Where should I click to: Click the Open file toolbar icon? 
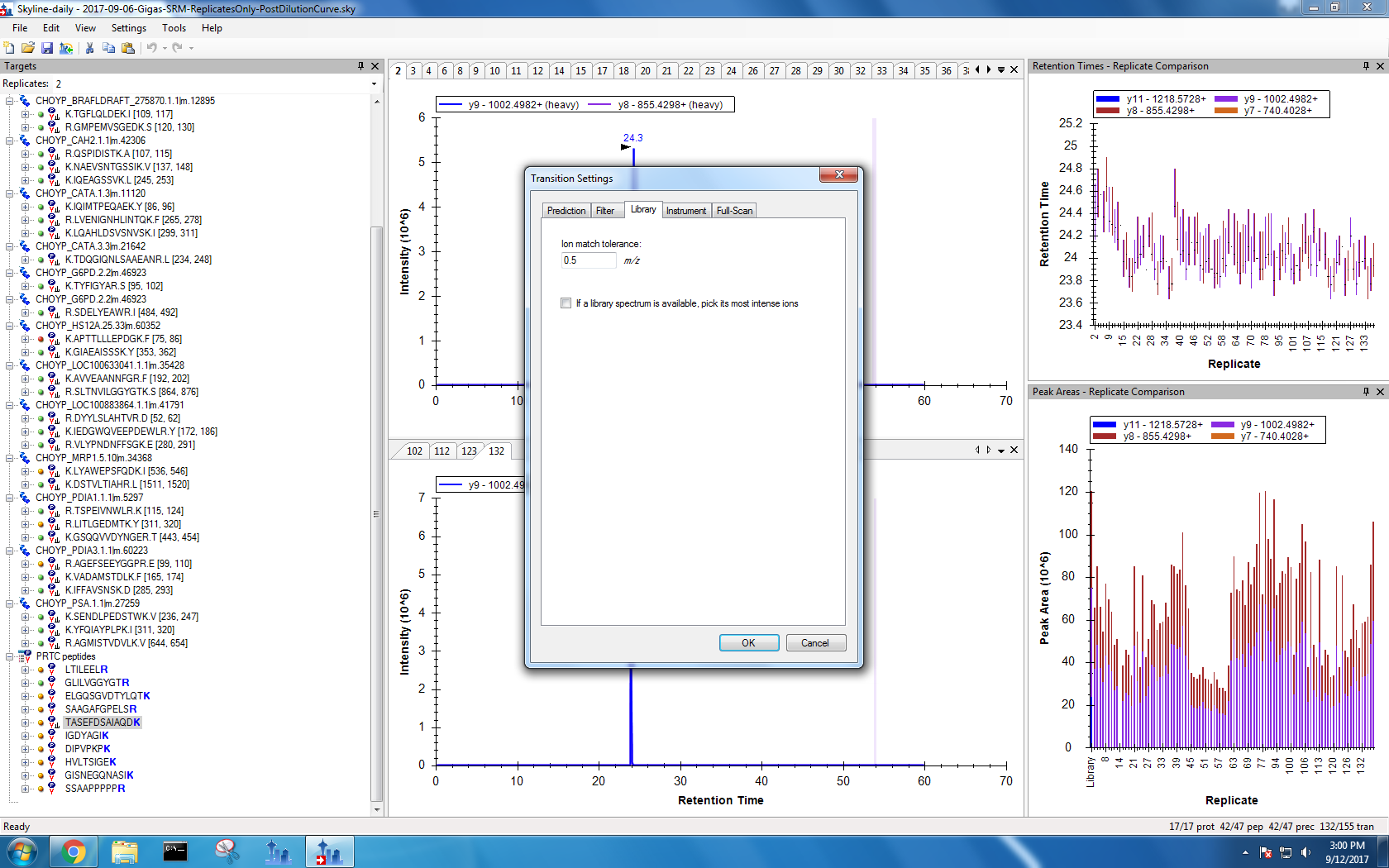(28, 48)
